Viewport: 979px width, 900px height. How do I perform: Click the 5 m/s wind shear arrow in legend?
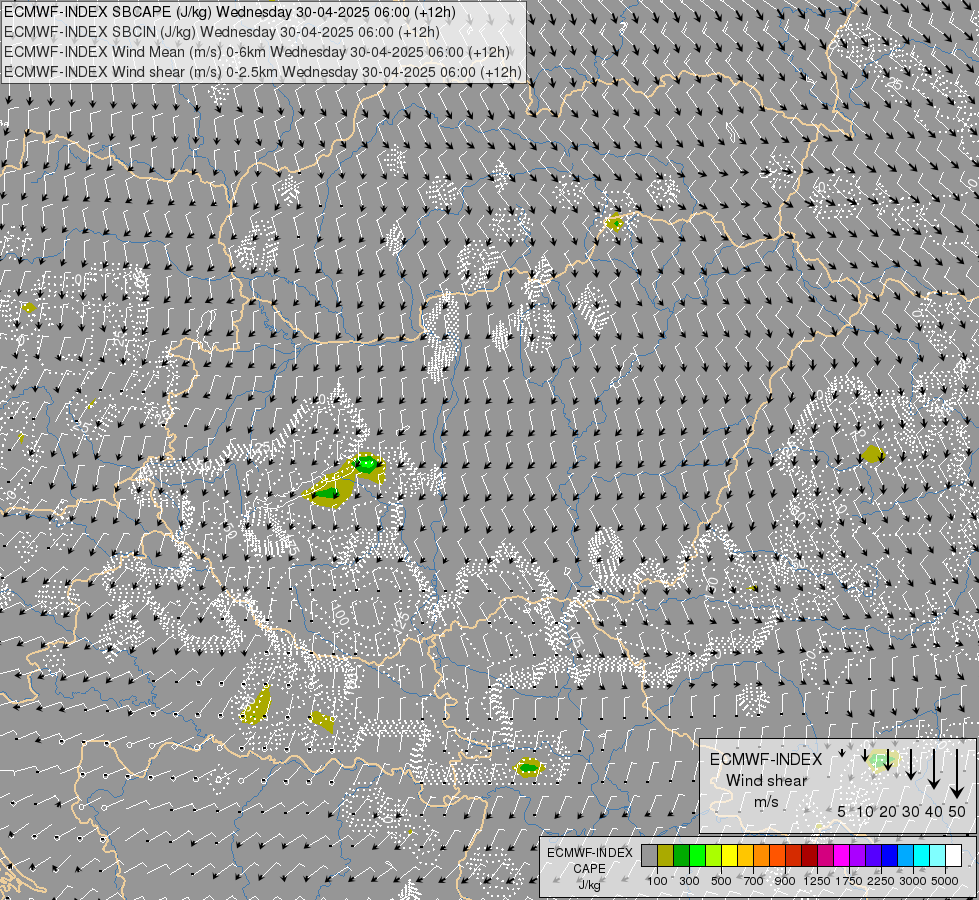(842, 753)
